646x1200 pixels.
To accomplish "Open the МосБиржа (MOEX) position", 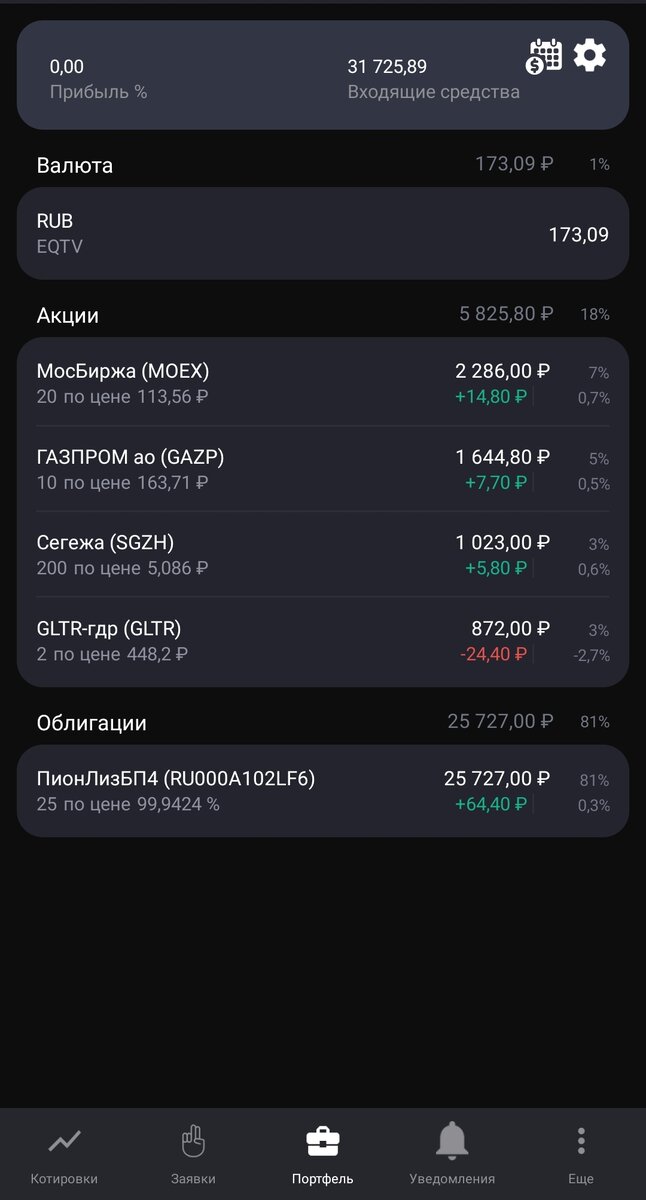I will point(323,383).
